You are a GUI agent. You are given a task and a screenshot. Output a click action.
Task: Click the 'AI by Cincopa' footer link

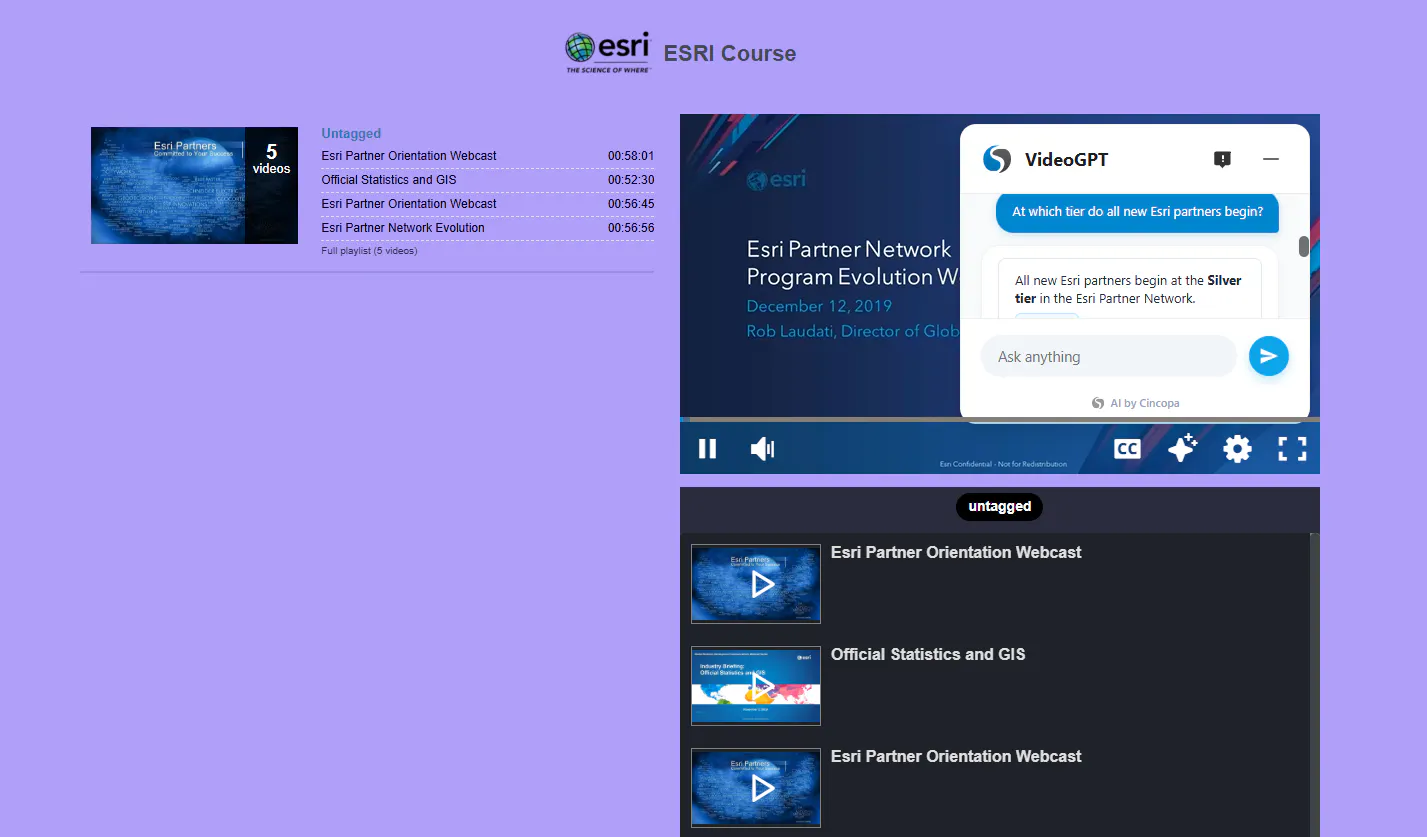click(x=1135, y=403)
